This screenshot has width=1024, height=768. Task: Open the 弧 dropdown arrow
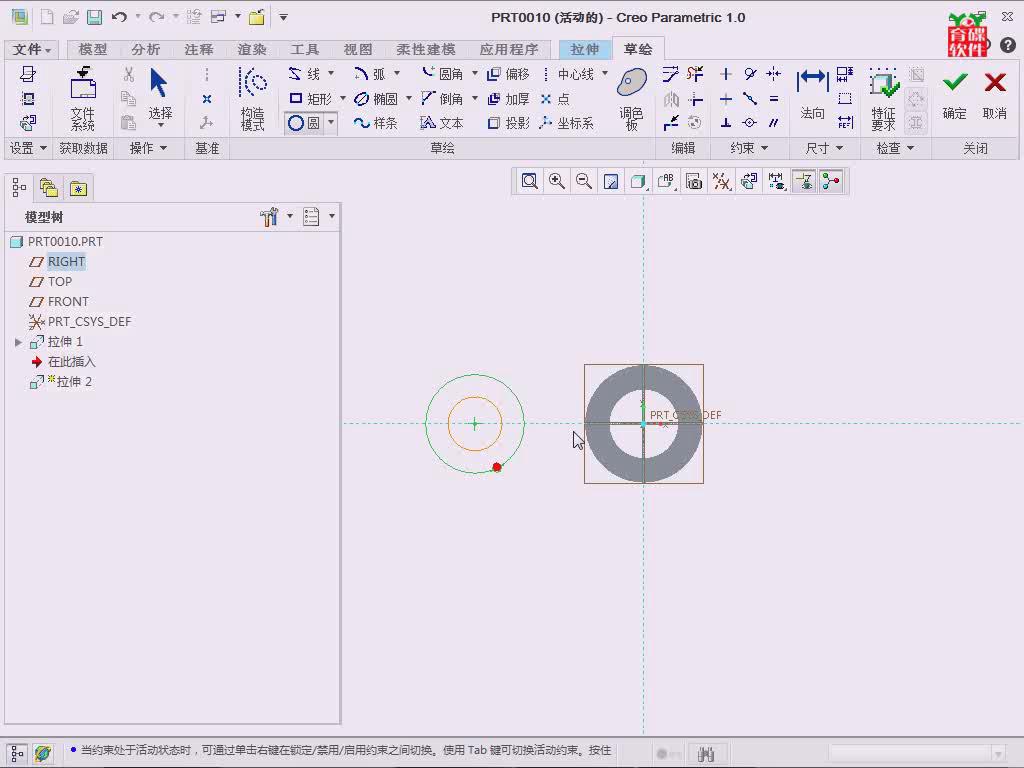pyautogui.click(x=396, y=73)
